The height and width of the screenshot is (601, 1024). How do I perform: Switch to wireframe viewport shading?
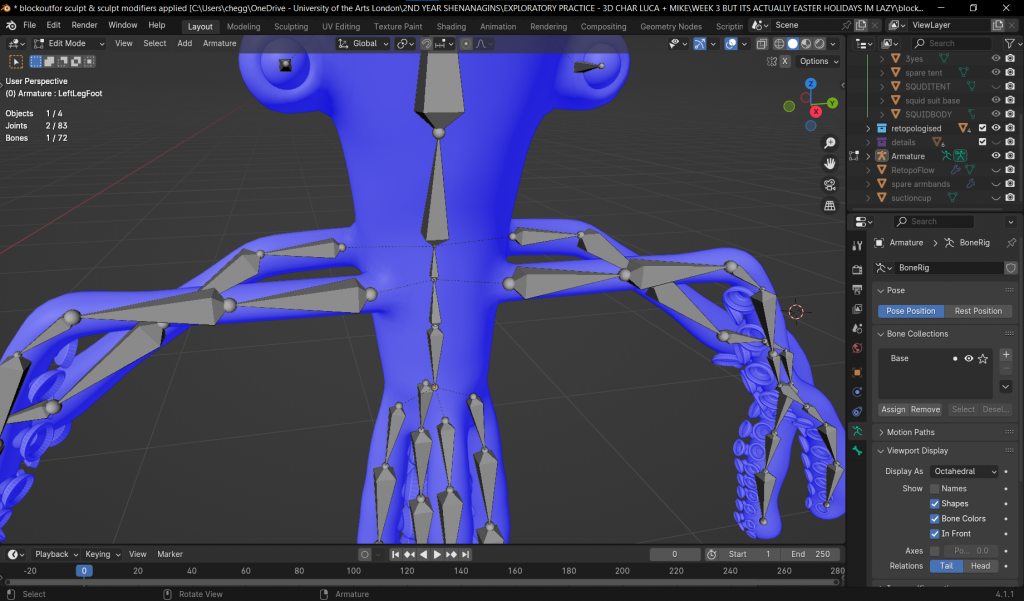pyautogui.click(x=779, y=44)
